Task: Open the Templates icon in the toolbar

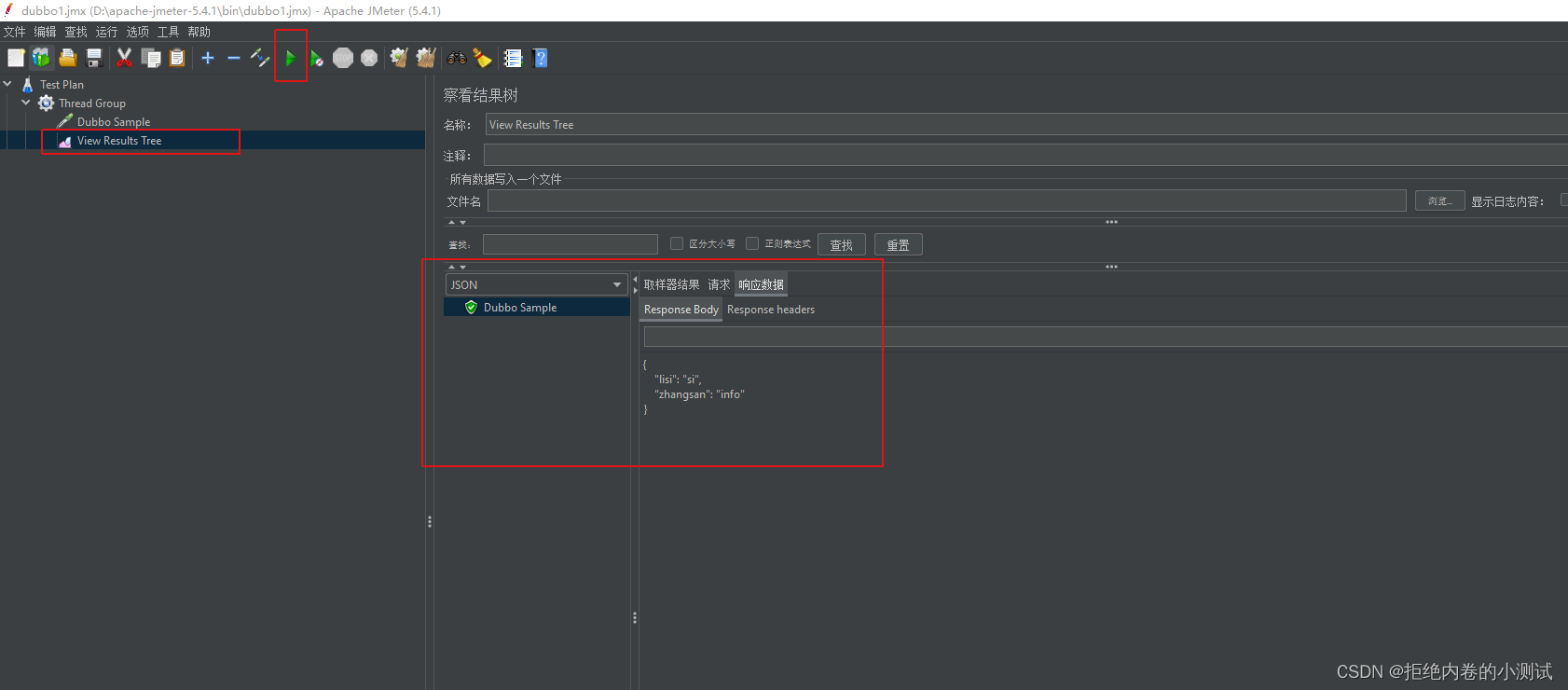Action: (41, 58)
